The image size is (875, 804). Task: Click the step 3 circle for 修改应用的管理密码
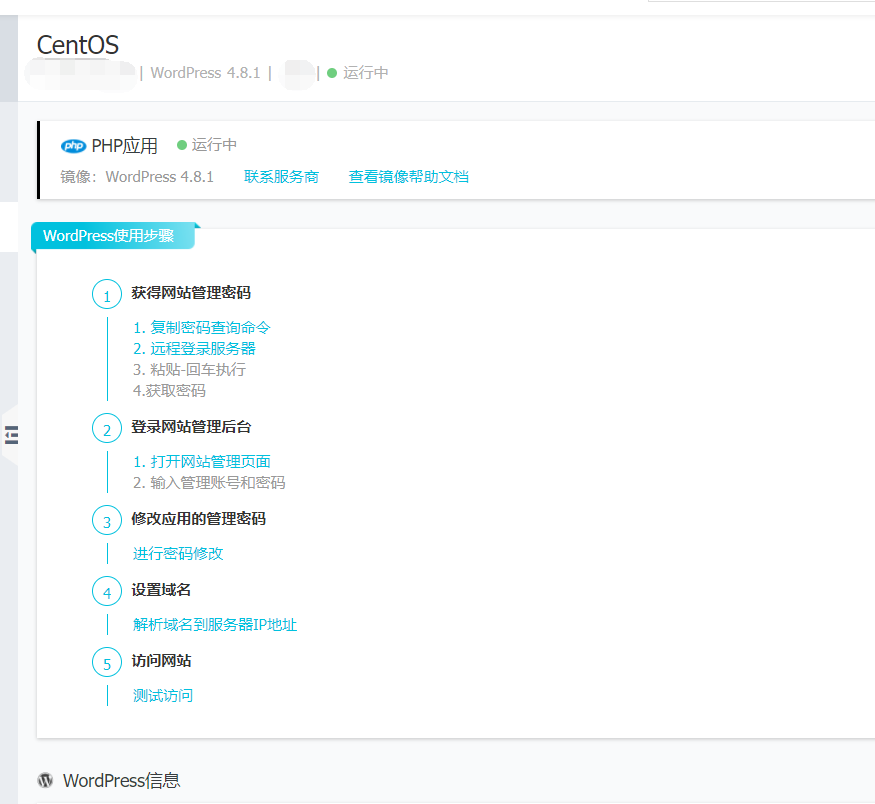coord(107,520)
